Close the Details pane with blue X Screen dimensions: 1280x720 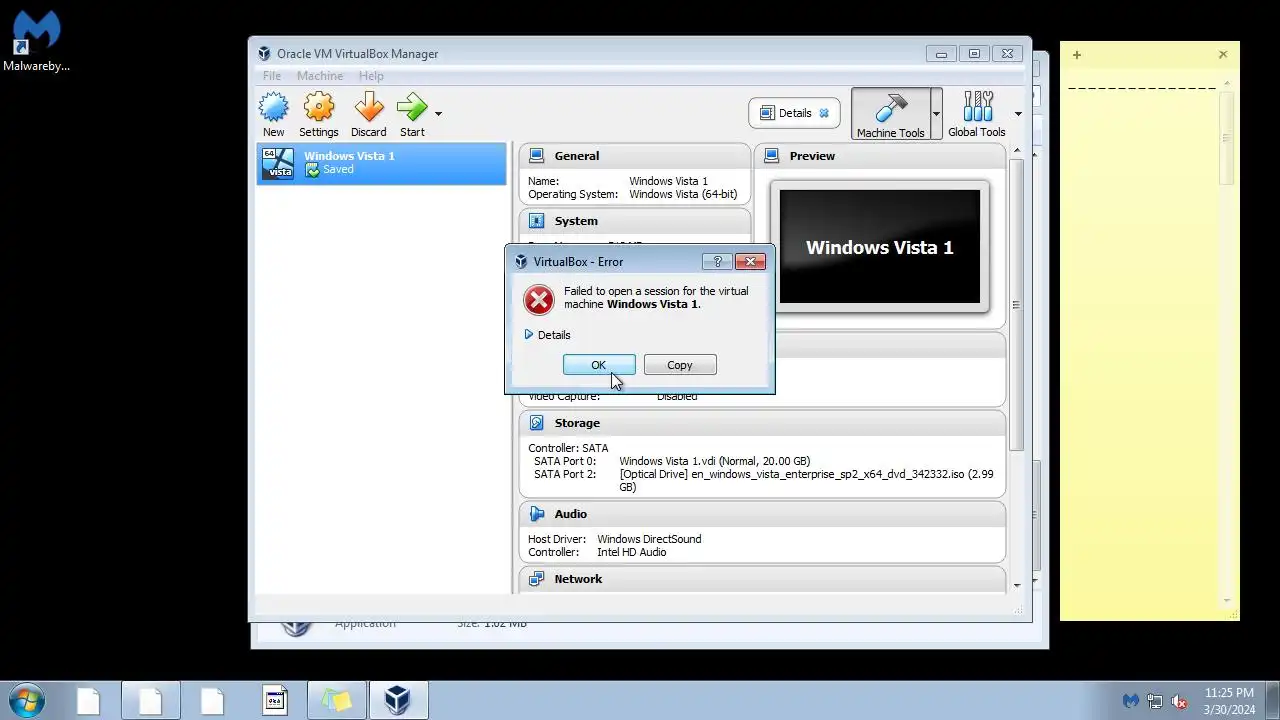(824, 113)
